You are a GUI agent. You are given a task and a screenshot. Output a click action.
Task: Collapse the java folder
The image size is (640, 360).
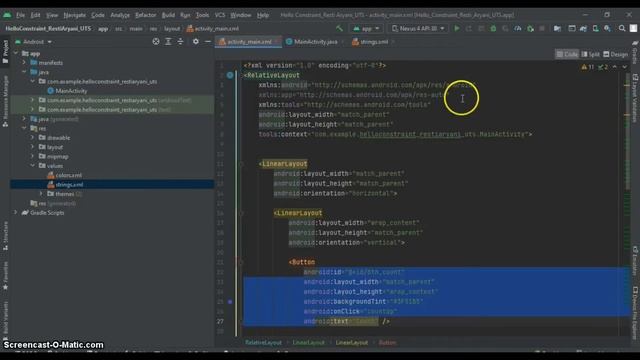pos(24,72)
